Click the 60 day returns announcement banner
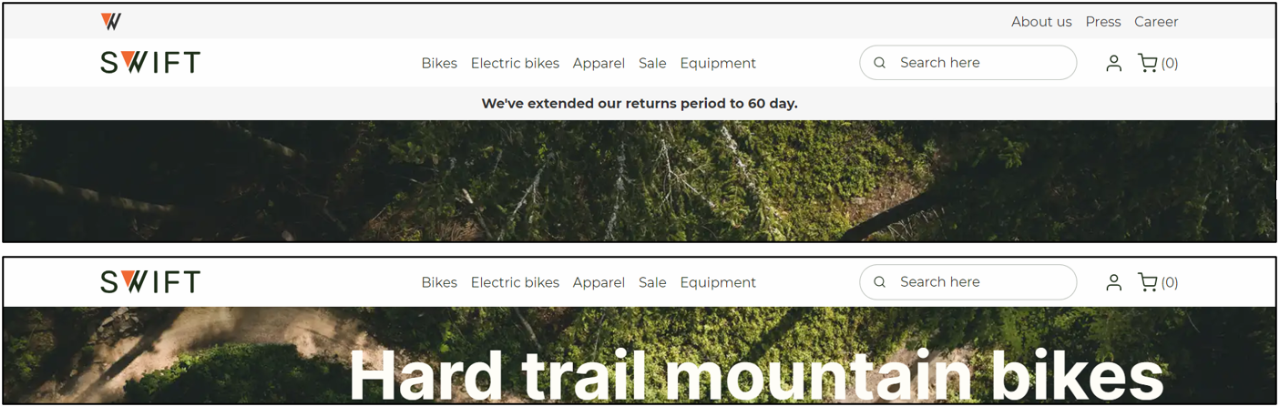Image resolution: width=1280 pixels, height=407 pixels. coord(640,103)
